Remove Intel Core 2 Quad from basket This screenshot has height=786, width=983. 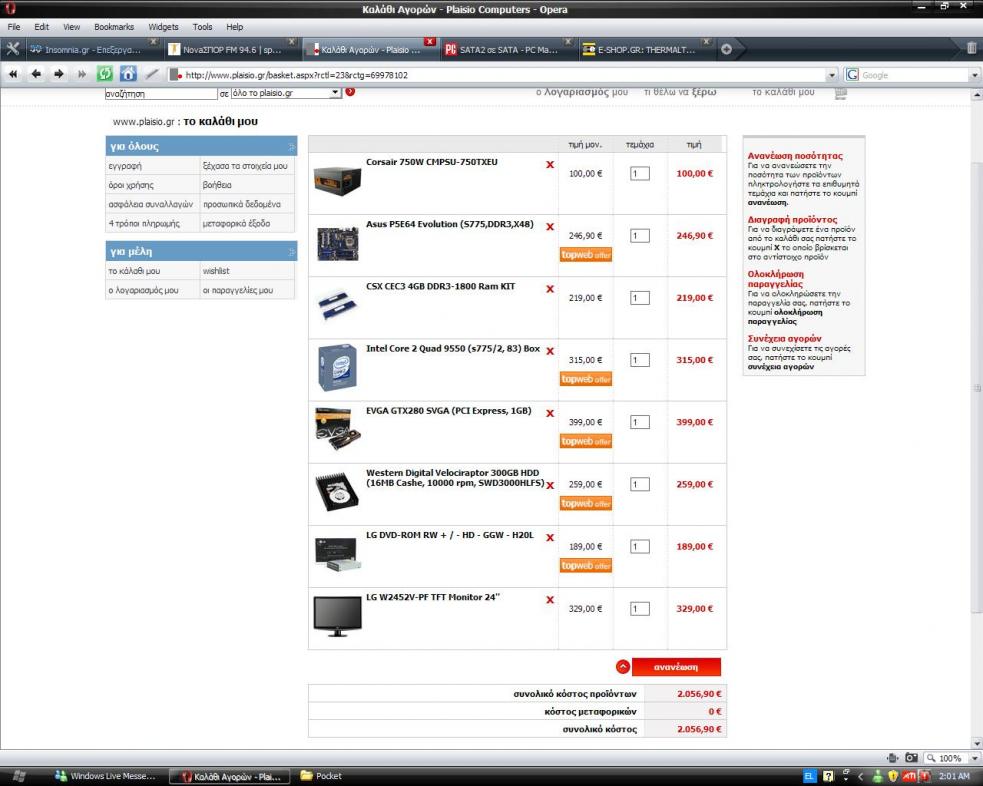[x=550, y=351]
